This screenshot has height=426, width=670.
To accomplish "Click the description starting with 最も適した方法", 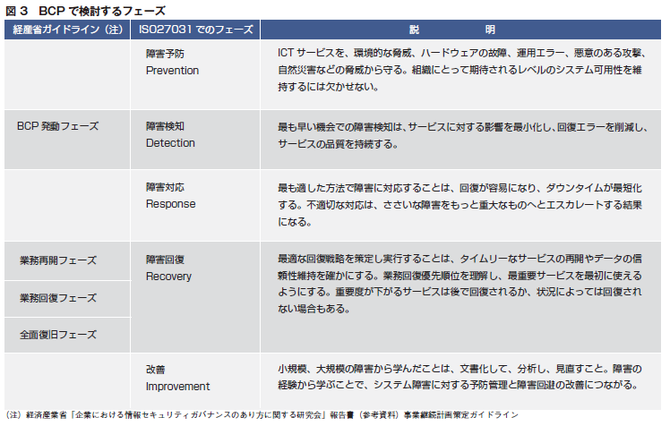I will click(x=459, y=203).
